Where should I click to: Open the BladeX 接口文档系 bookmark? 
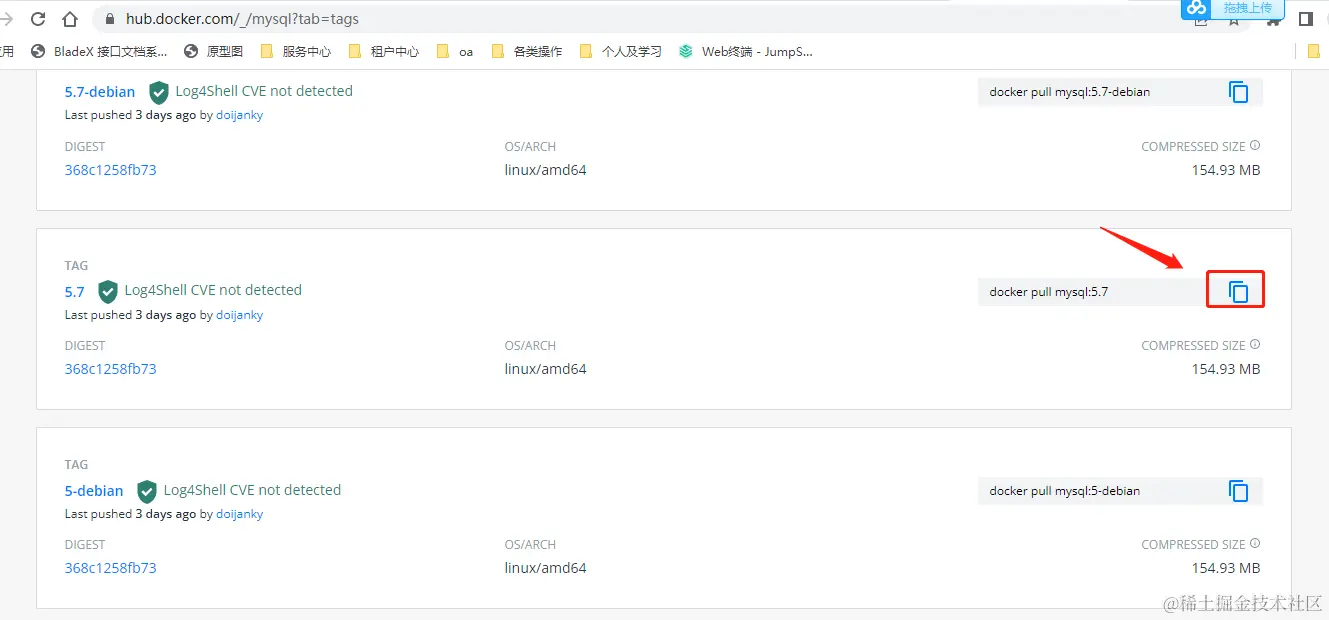point(100,51)
